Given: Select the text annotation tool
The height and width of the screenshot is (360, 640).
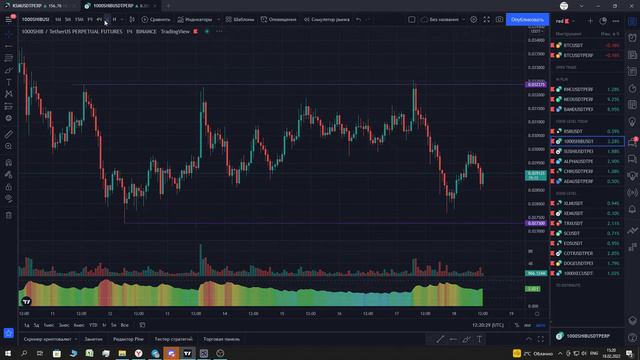Looking at the screenshot, I should pos(9,82).
